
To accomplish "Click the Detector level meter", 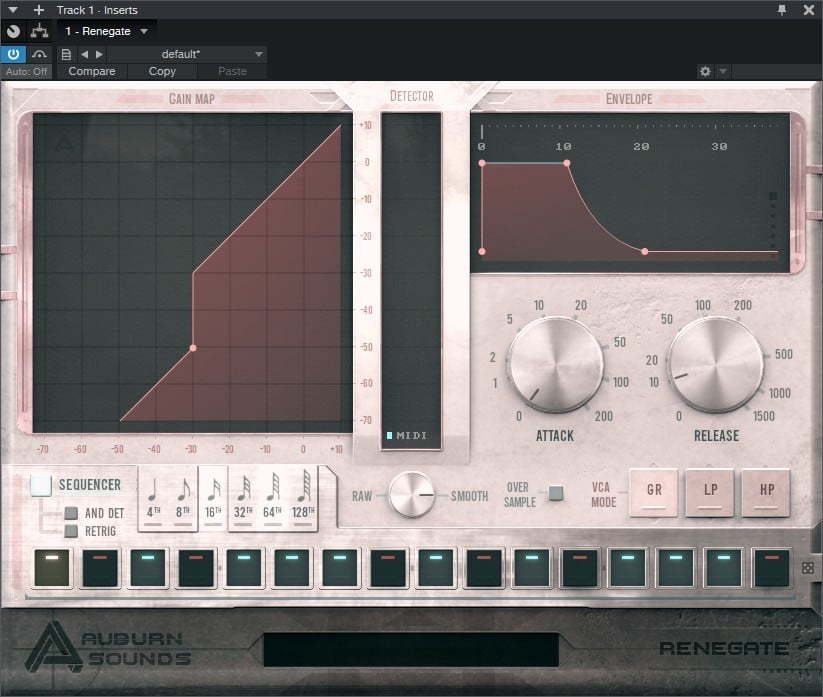I will click(x=411, y=281).
